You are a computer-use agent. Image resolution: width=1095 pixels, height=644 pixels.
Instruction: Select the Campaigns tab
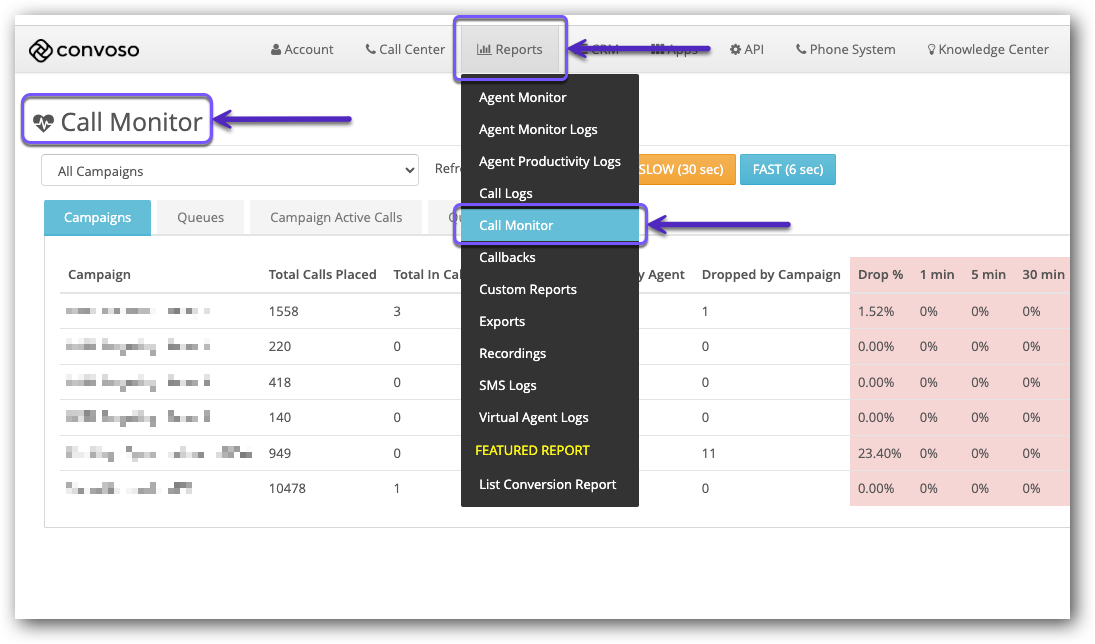(x=97, y=218)
